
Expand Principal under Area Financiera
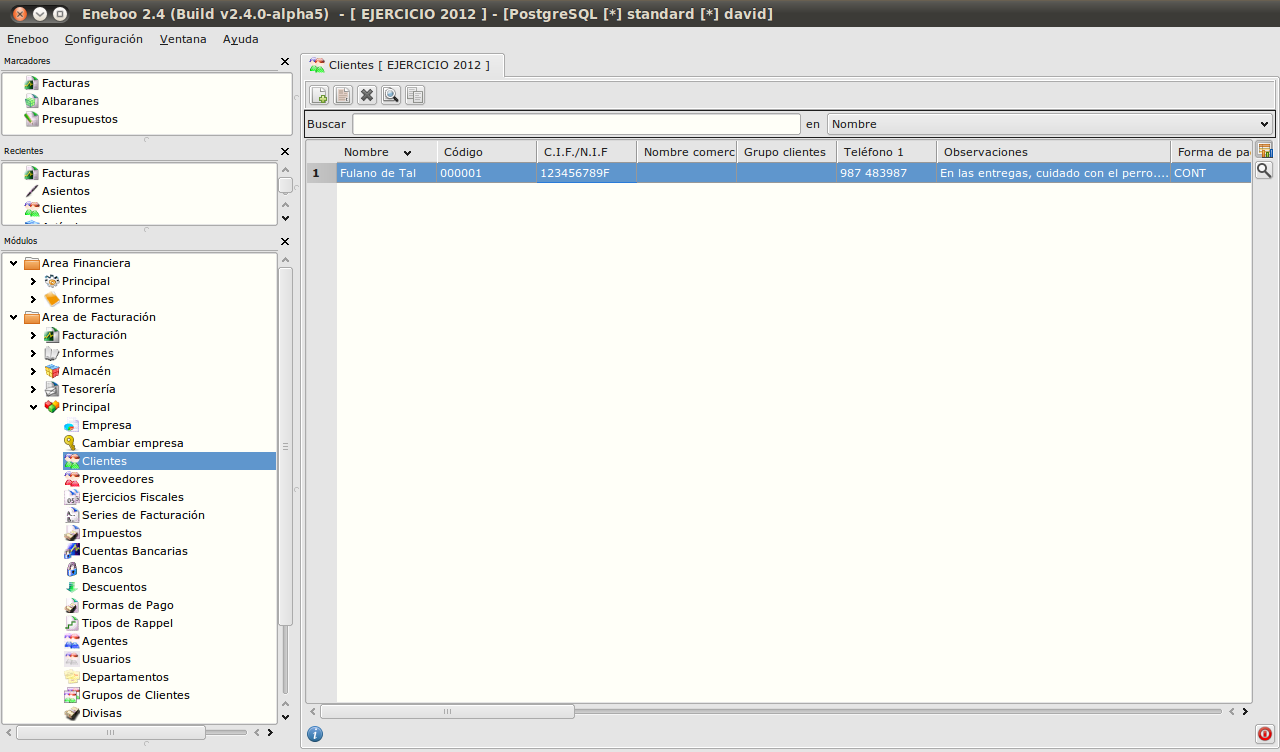[33, 281]
